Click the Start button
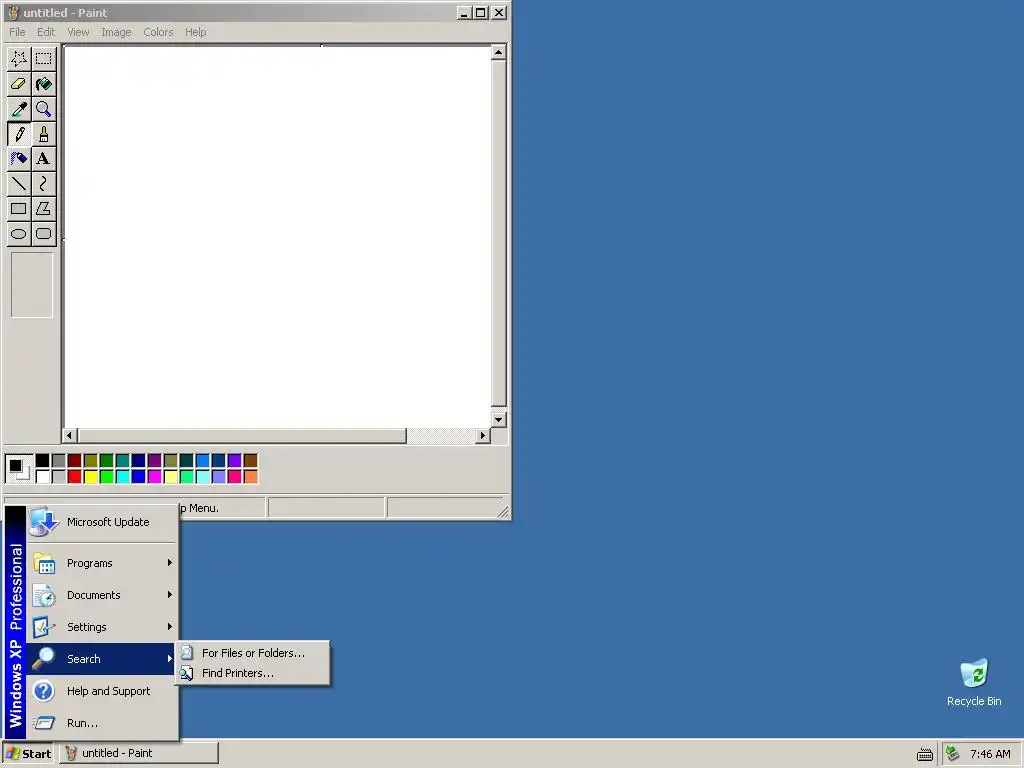The height and width of the screenshot is (768, 1024). tap(29, 754)
